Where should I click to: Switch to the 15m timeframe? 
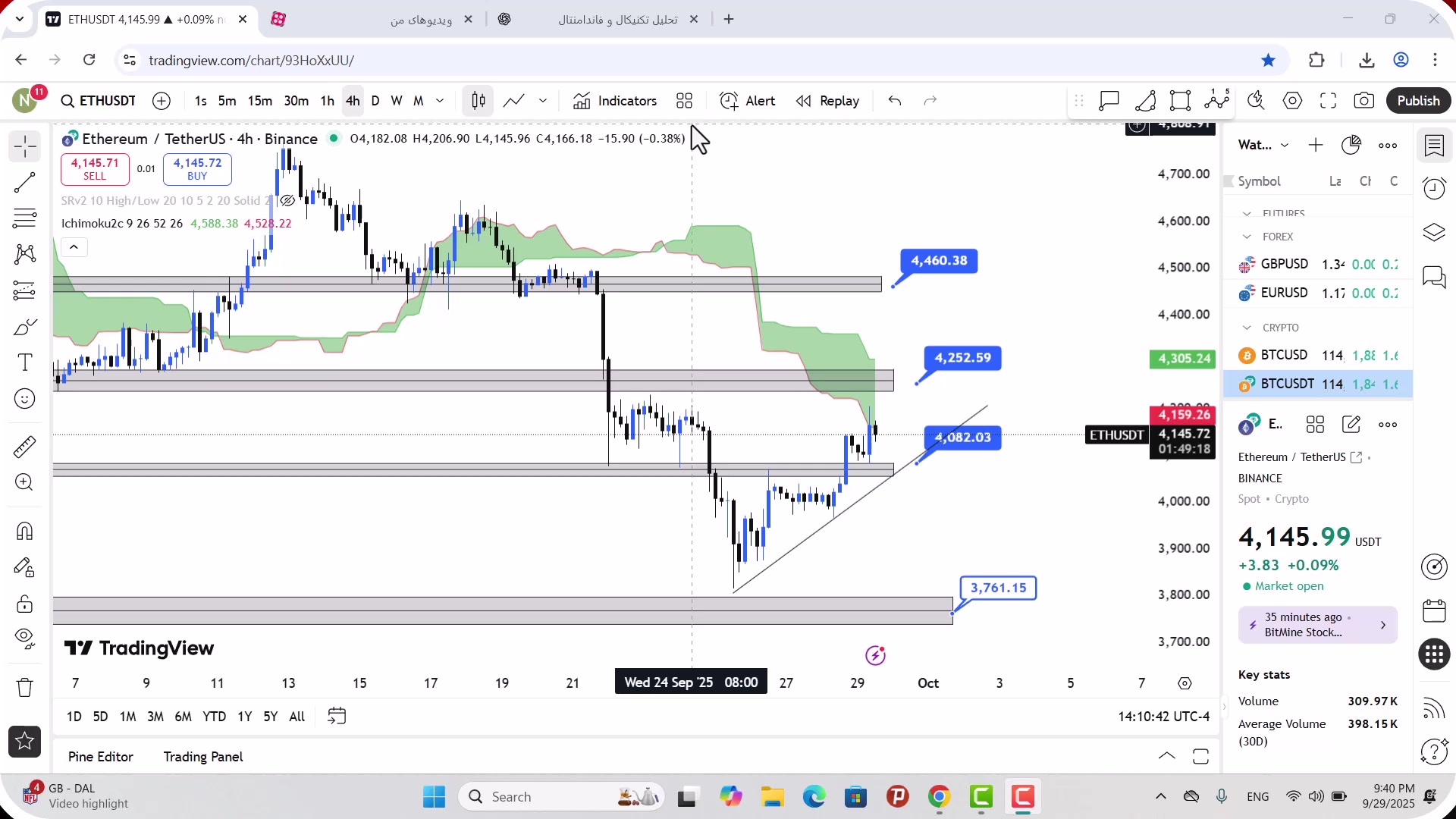(259, 101)
